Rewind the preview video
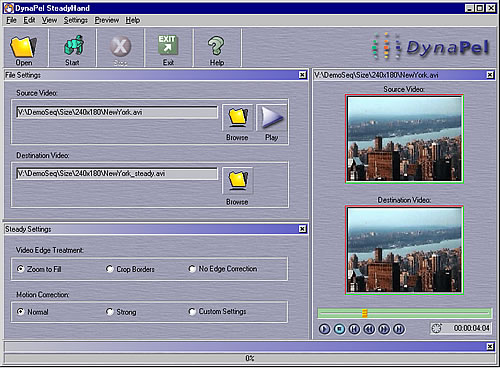 point(369,329)
